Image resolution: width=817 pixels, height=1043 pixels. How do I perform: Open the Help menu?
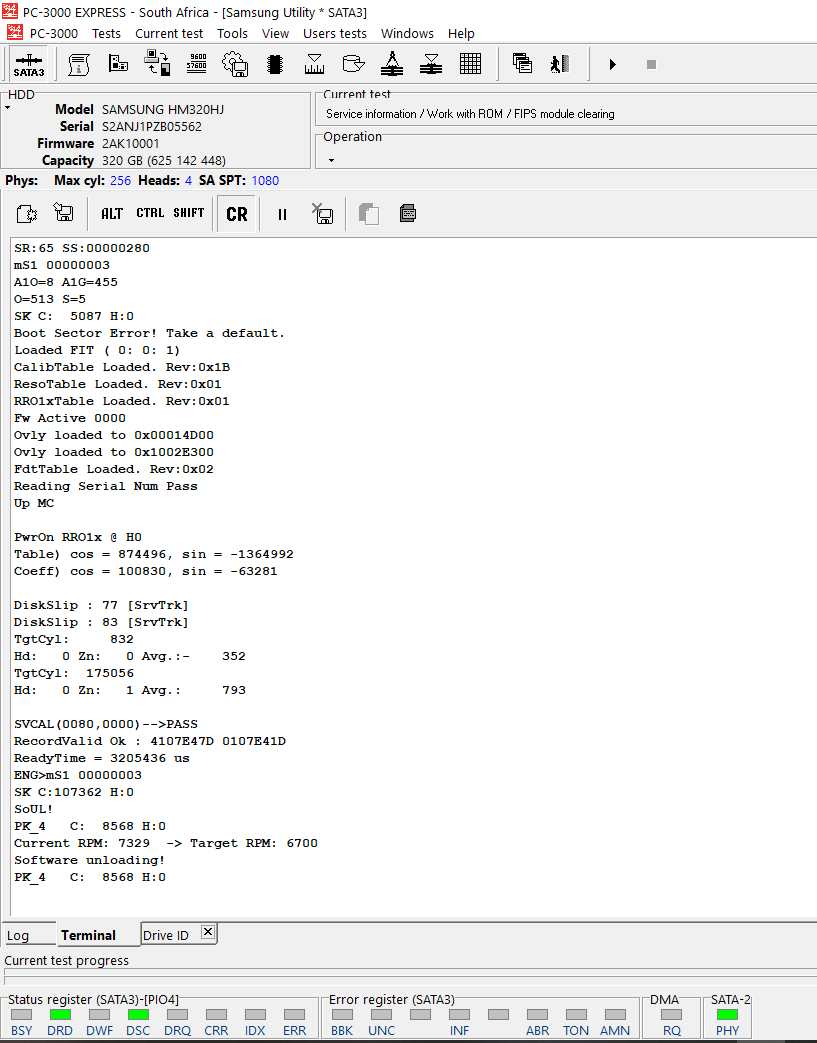(x=461, y=33)
